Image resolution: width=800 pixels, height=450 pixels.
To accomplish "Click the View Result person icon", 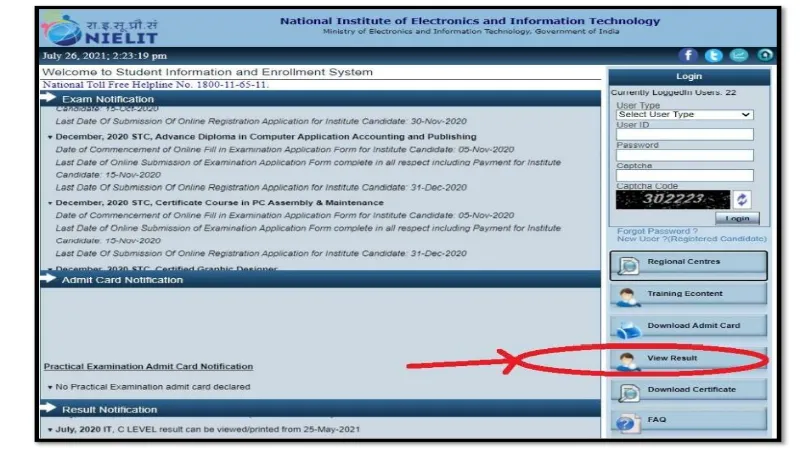I will tap(628, 361).
